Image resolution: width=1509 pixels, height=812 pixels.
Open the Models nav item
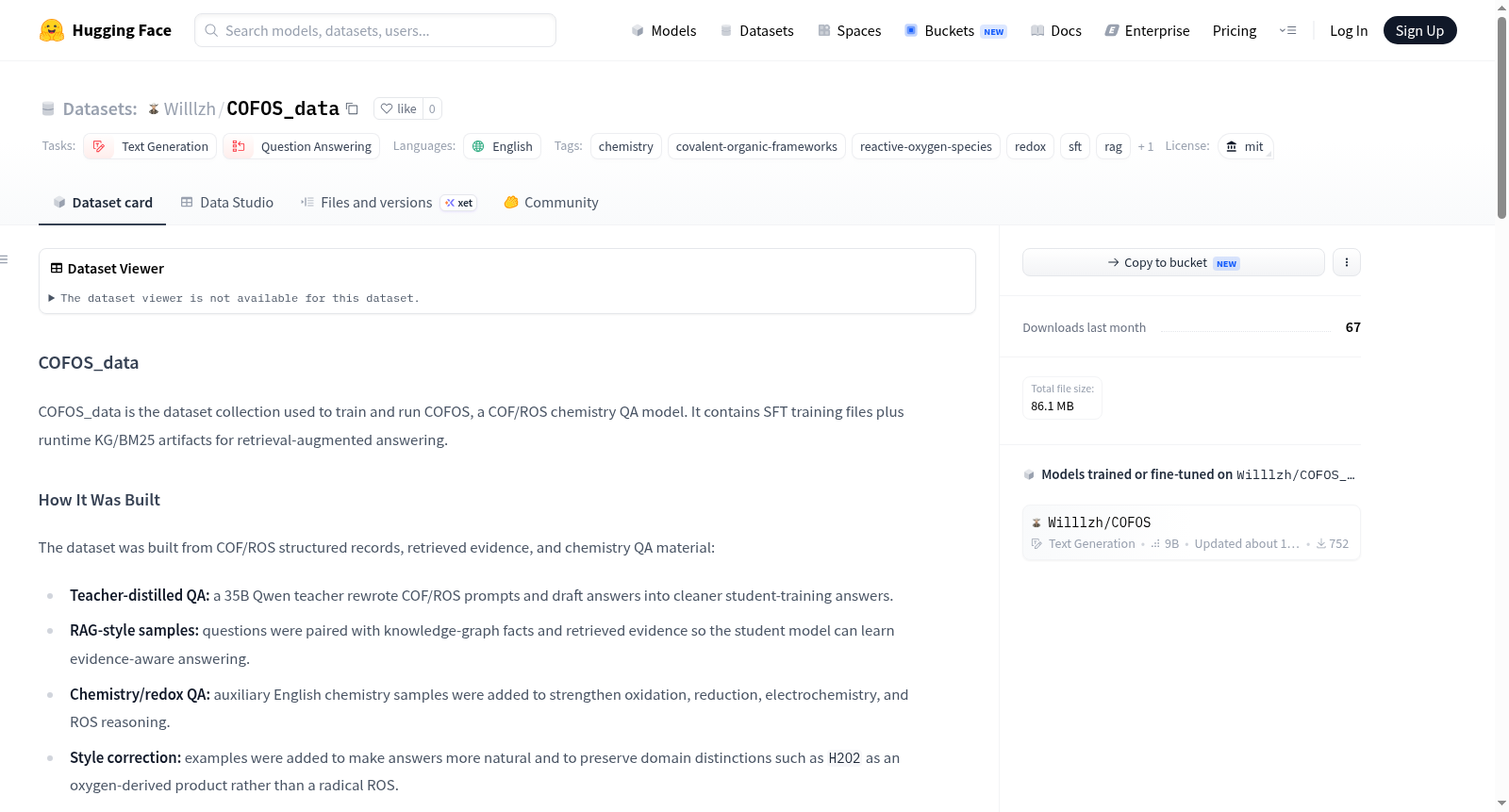click(664, 30)
